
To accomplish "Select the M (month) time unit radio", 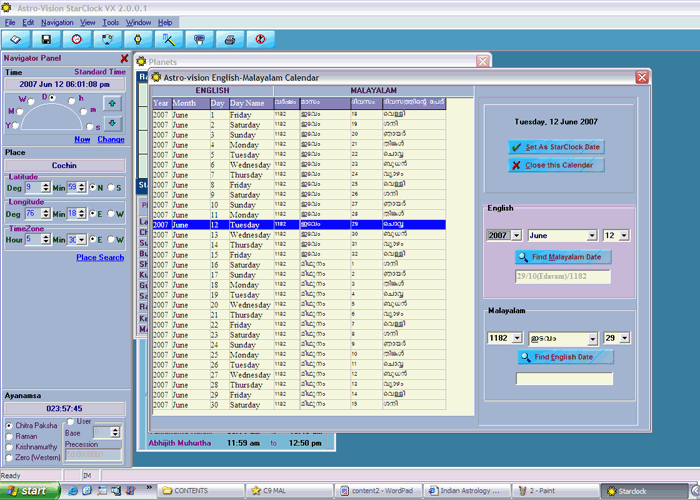I will point(20,112).
